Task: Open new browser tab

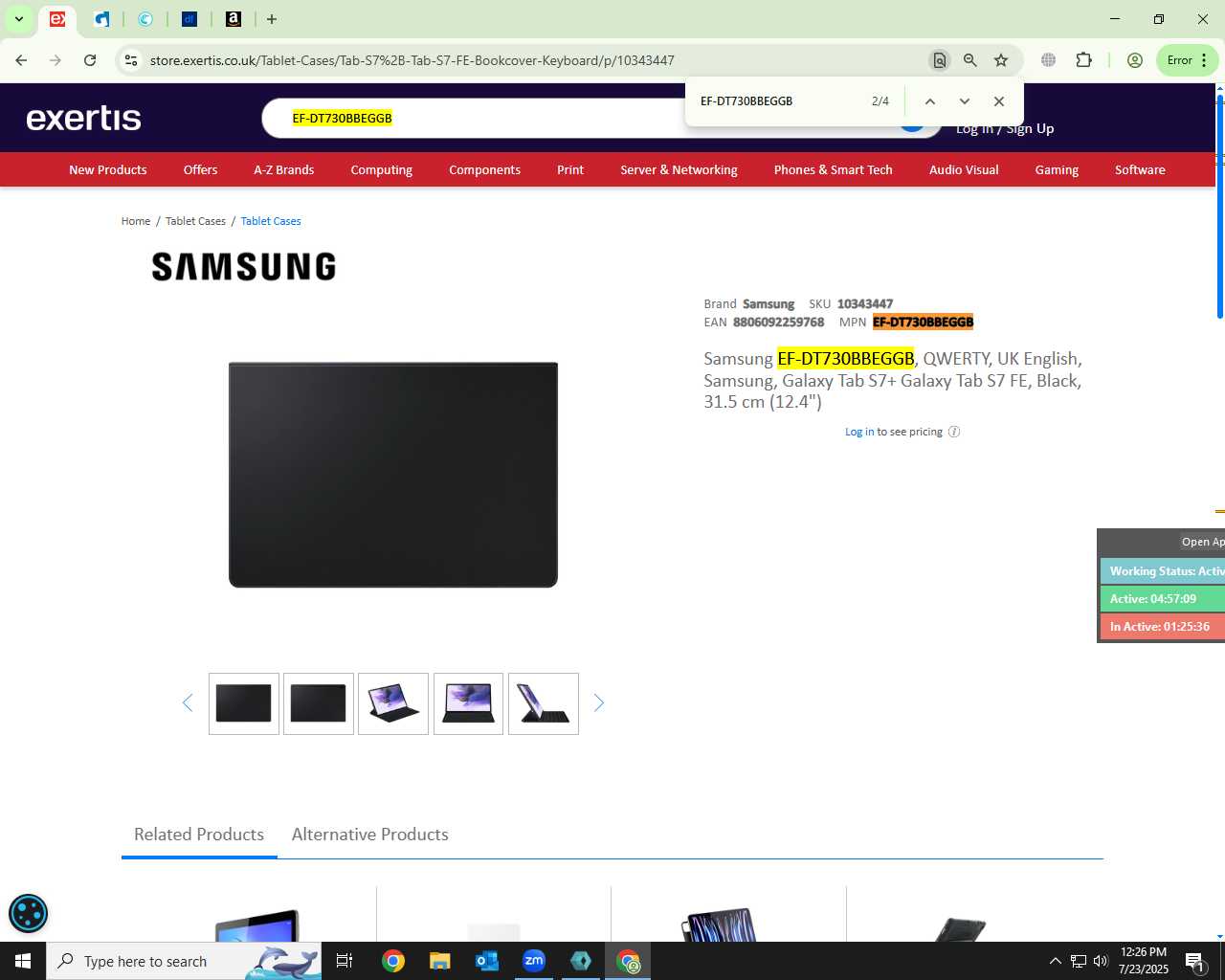Action: (x=272, y=19)
